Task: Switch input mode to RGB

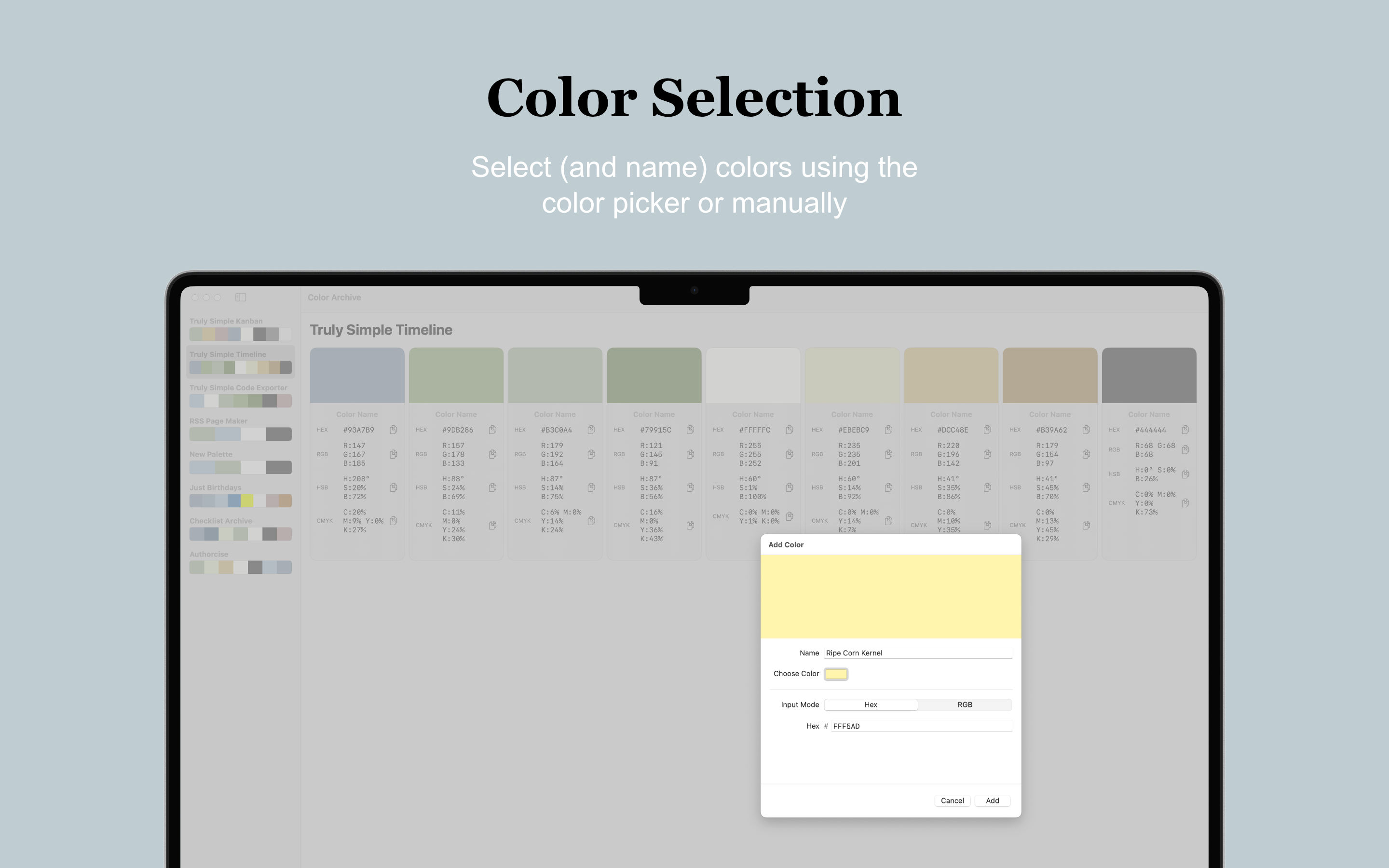Action: point(965,705)
